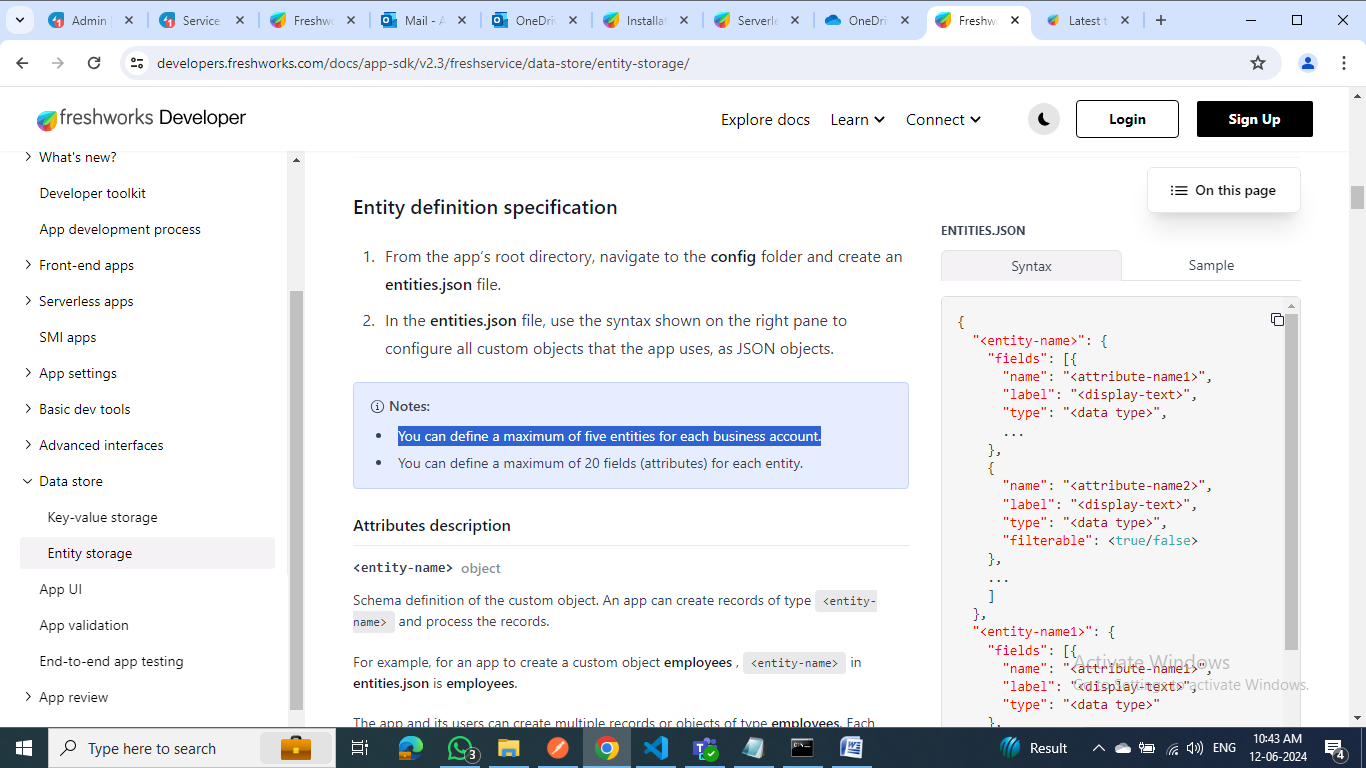
Task: Switch to the Latest browser tab
Action: 1086,20
